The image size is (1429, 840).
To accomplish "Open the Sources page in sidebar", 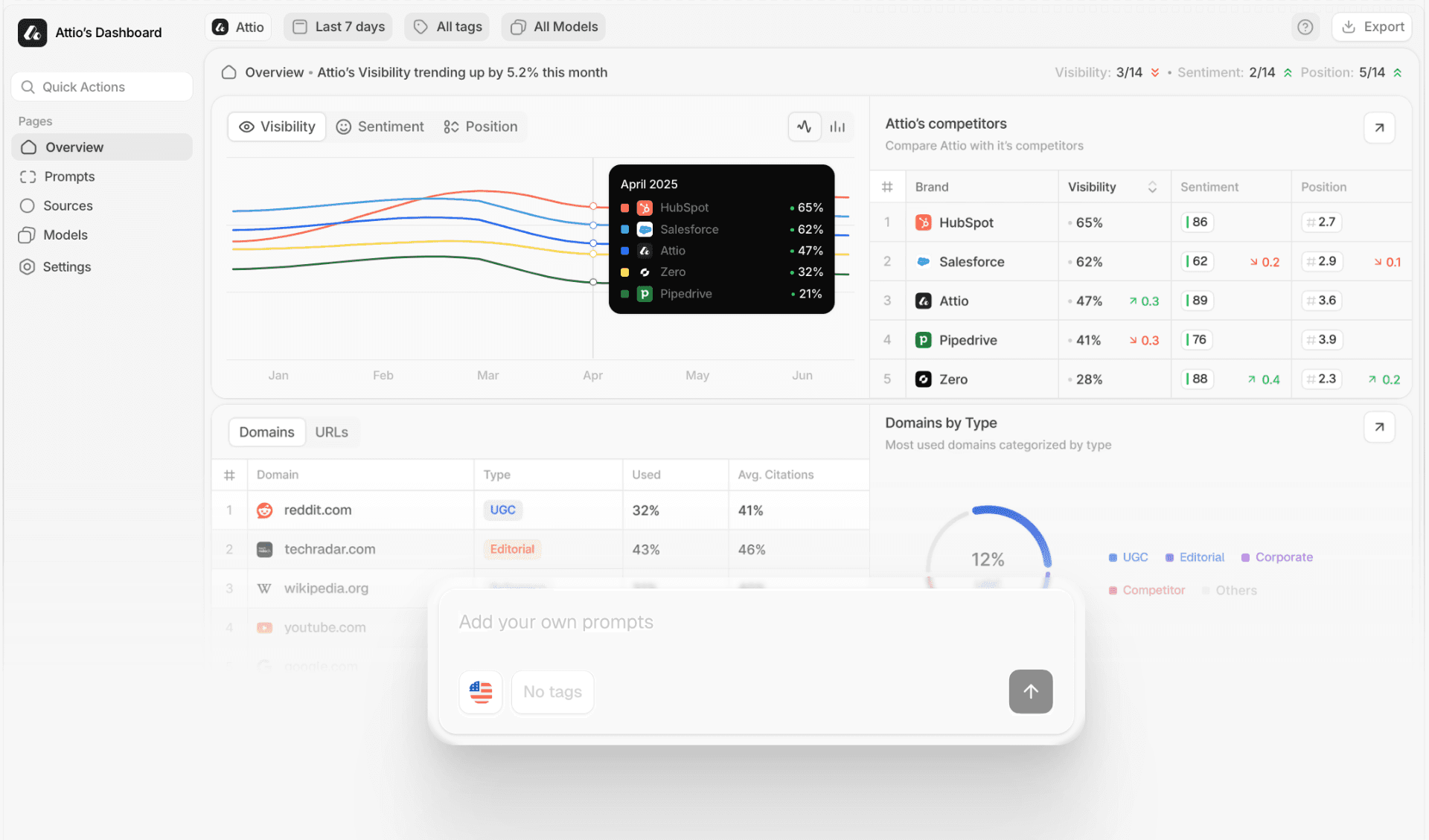I will pyautogui.click(x=68, y=205).
